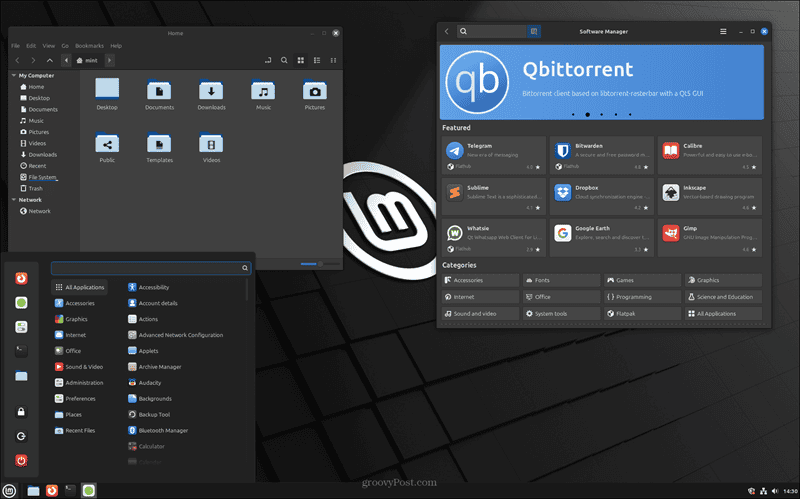Browse the Games software category
The image size is (800, 499).
642,280
